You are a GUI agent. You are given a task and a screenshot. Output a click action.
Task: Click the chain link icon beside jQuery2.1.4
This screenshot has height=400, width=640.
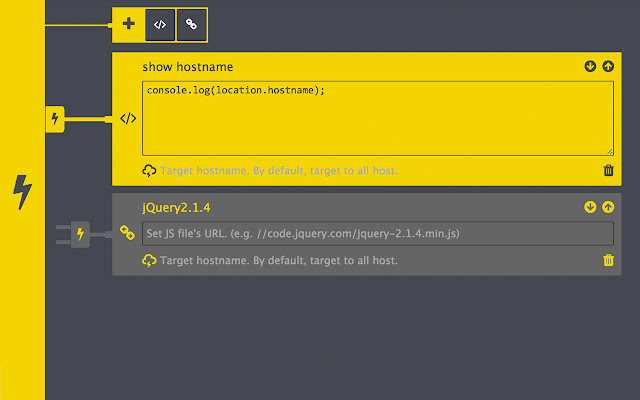pyautogui.click(x=128, y=232)
